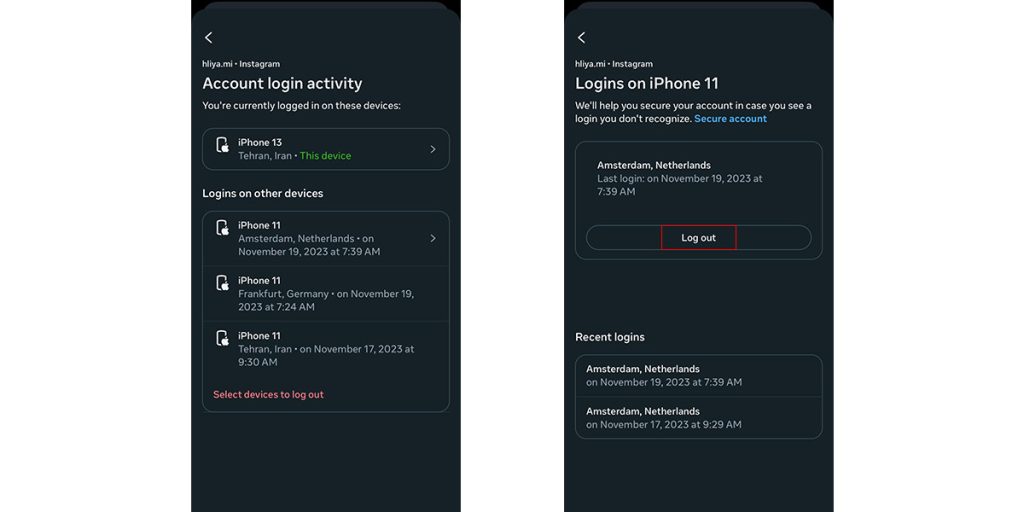1024x512 pixels.
Task: Tap back arrow on Logins on iPhone 11 screen
Action: click(581, 38)
